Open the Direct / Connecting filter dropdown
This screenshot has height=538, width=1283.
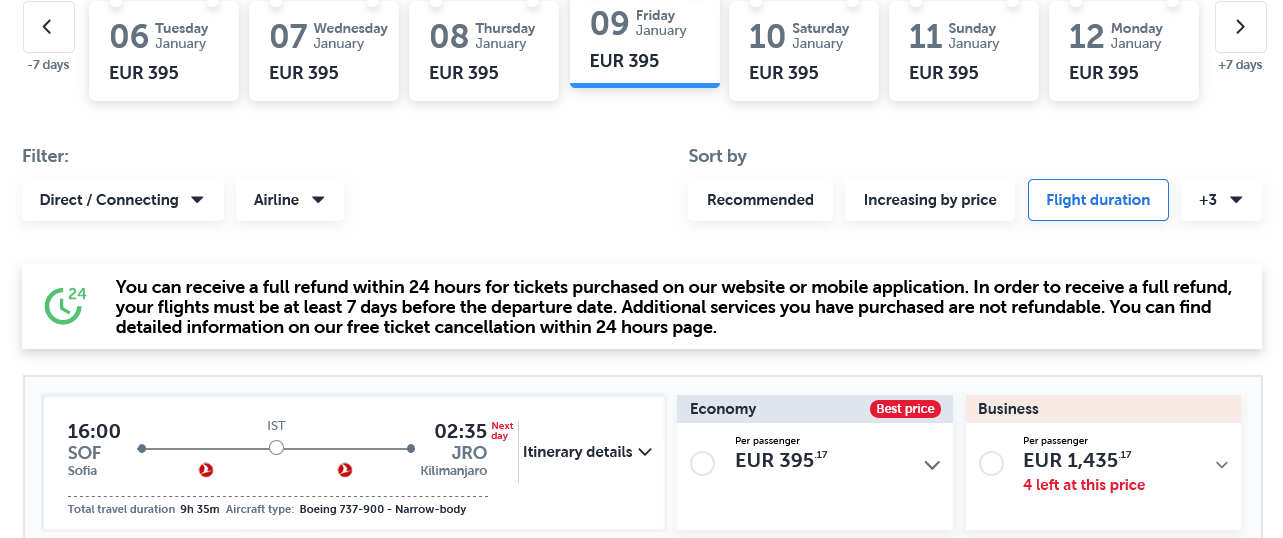click(x=122, y=200)
